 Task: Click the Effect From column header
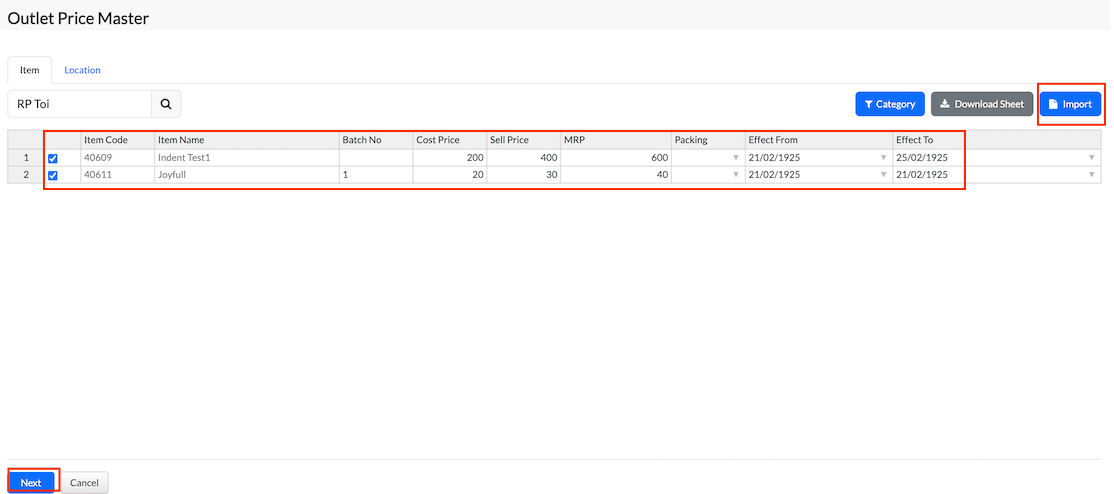tap(820, 140)
